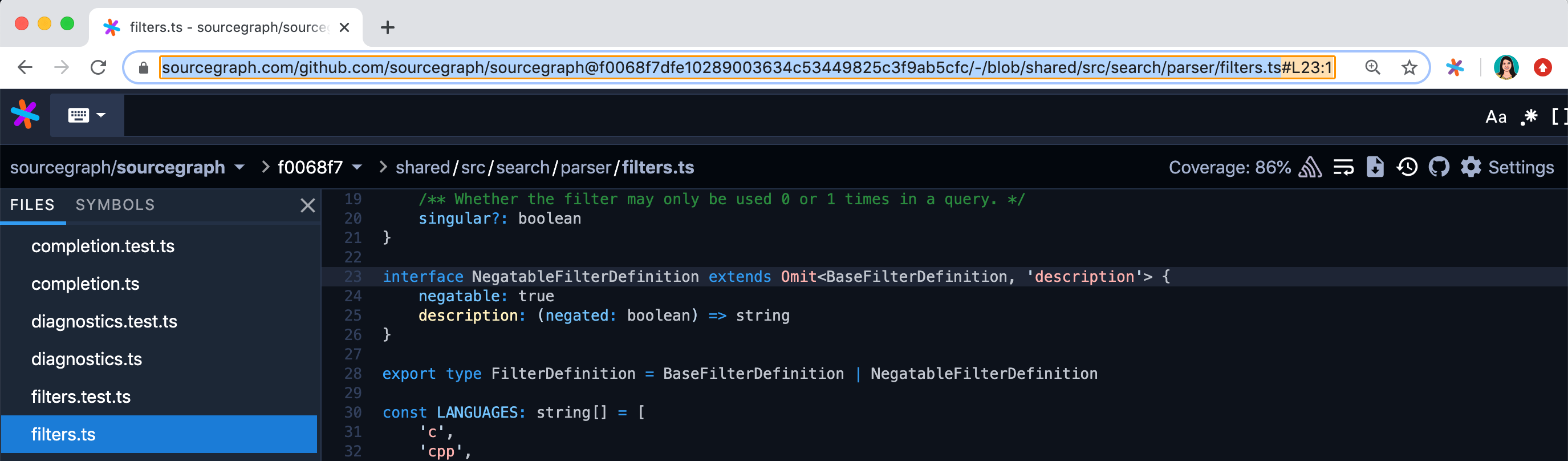The image size is (1568, 461).
Task: Click NegatableFilterDefinition on line 23
Action: 585,277
